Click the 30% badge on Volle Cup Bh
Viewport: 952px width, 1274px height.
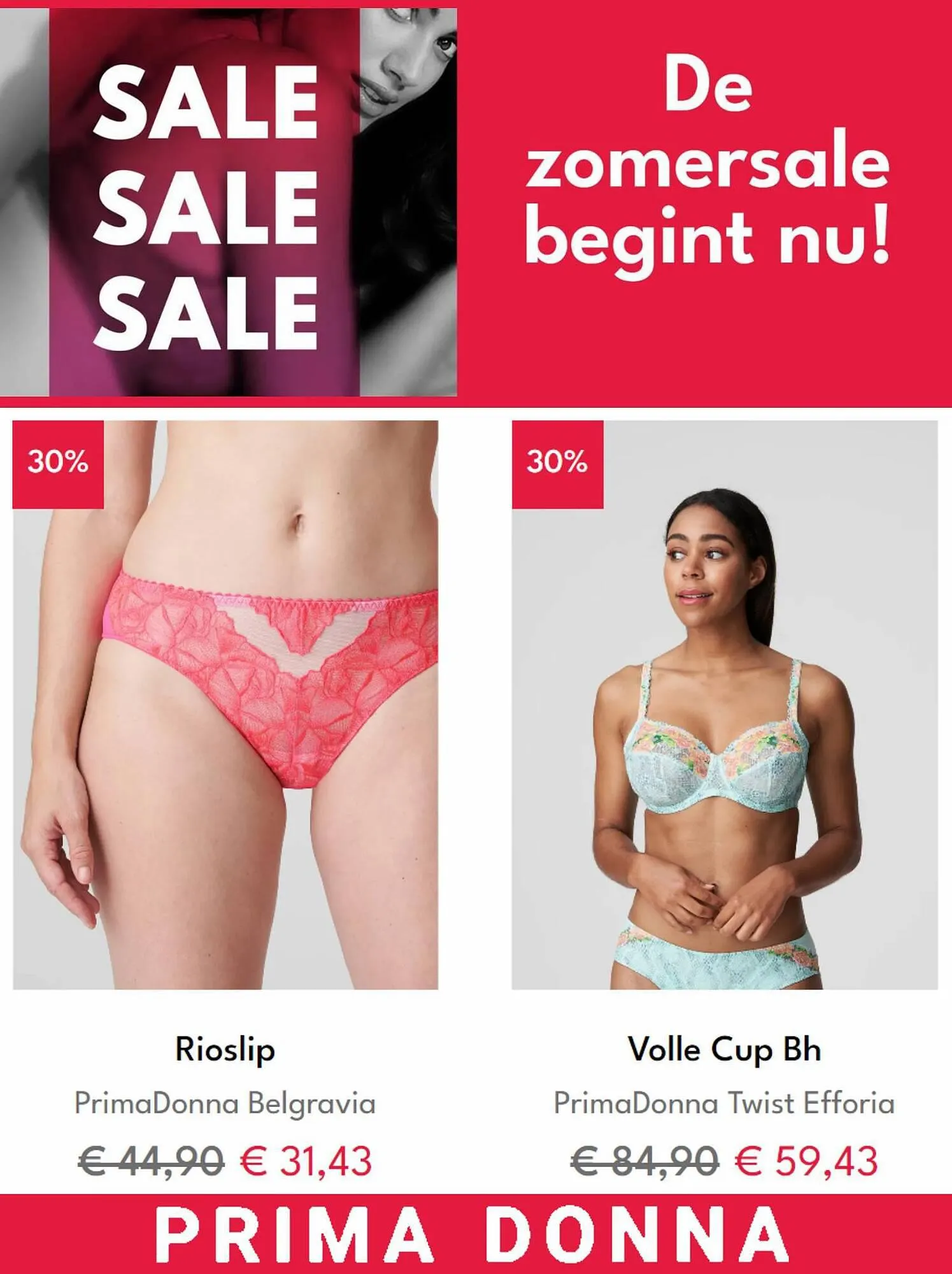coord(557,464)
